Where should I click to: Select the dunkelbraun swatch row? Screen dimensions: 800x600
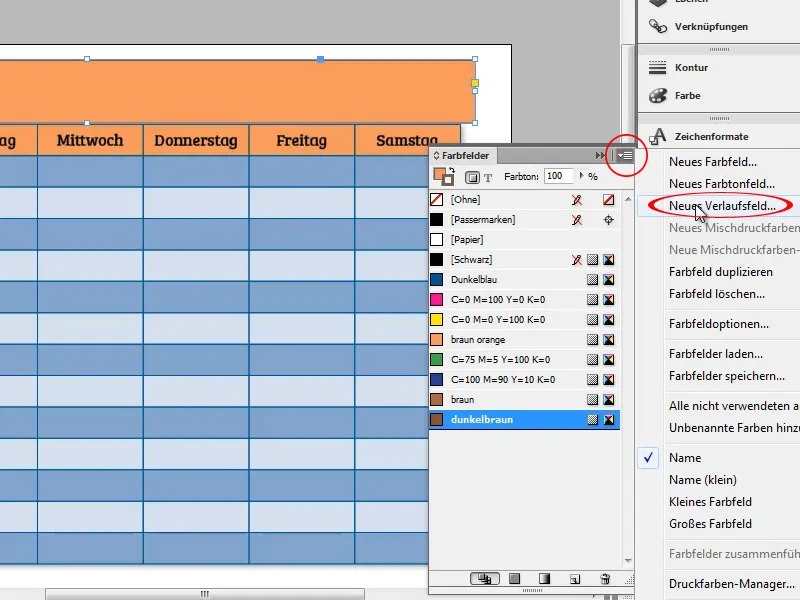[524, 419]
